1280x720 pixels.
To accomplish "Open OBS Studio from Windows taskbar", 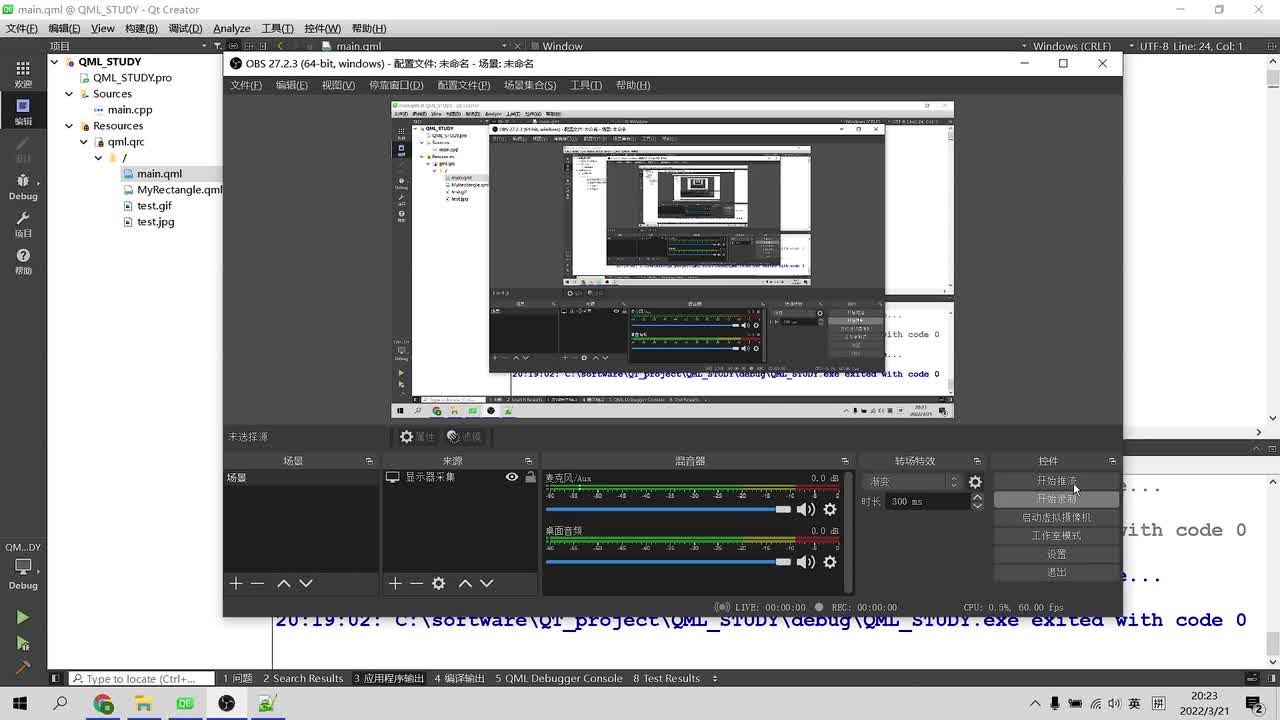I will 226,704.
